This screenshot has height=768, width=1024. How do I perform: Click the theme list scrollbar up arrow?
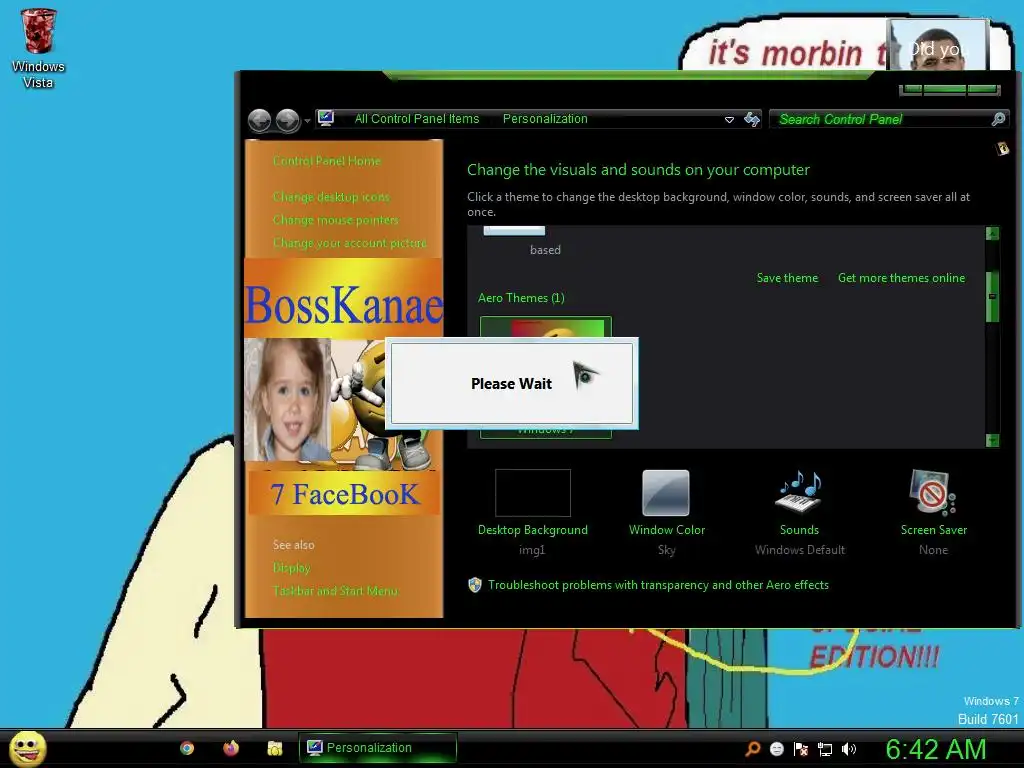992,233
